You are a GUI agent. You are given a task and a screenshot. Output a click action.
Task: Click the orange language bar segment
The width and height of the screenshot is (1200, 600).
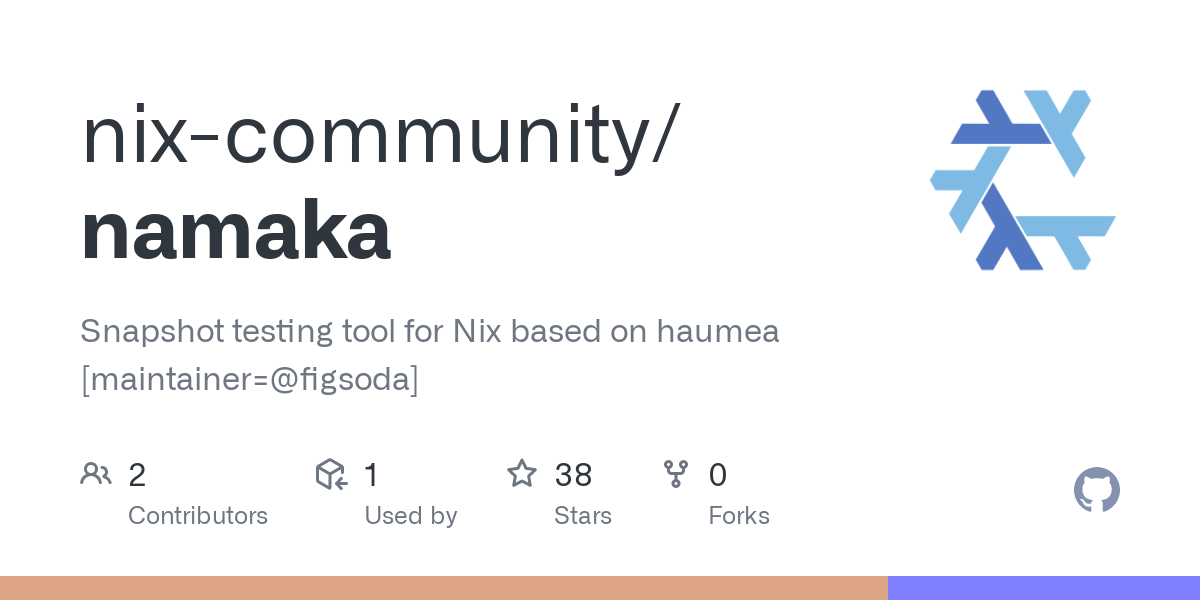(444, 588)
